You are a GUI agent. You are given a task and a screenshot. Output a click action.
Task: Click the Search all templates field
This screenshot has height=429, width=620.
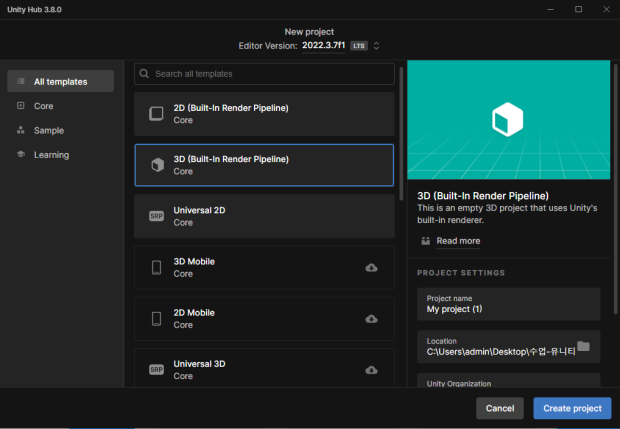pyautogui.click(x=264, y=74)
